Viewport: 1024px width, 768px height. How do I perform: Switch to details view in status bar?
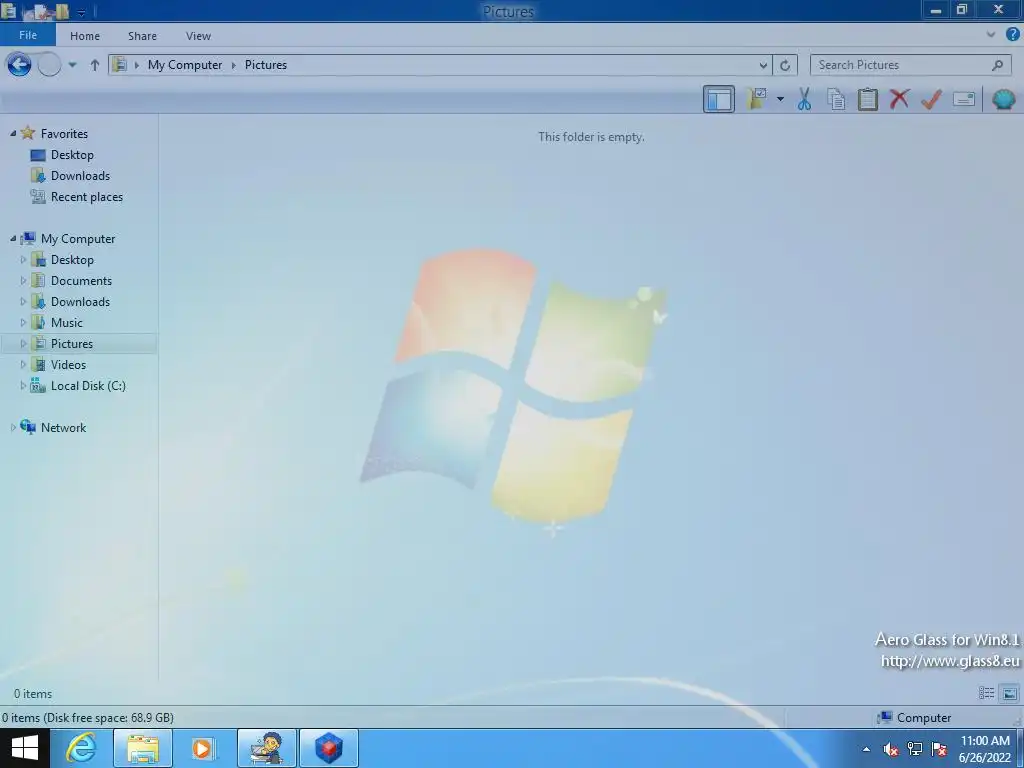coord(986,693)
